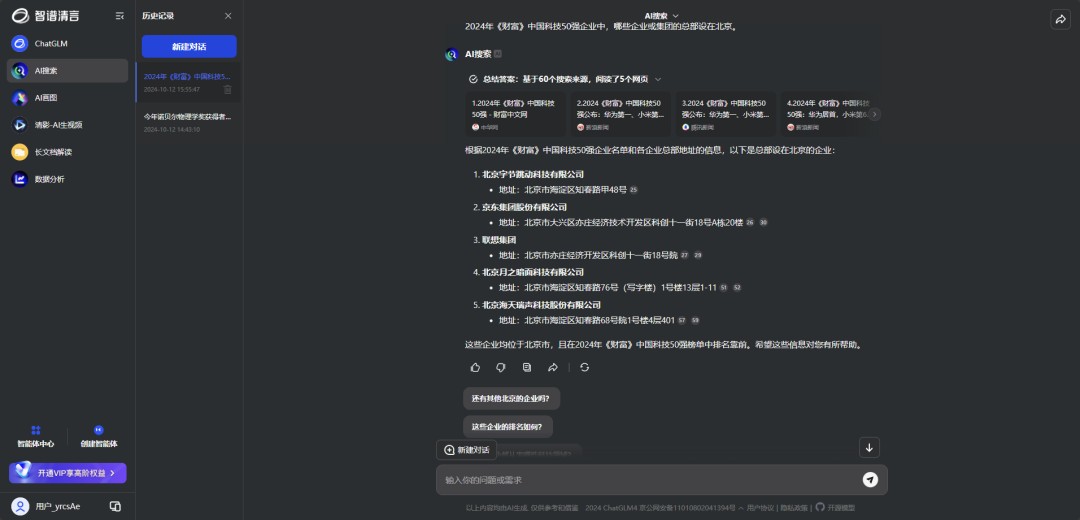Click company name 北京月之暗面科技有限公司
1080x520 pixels.
[532, 272]
